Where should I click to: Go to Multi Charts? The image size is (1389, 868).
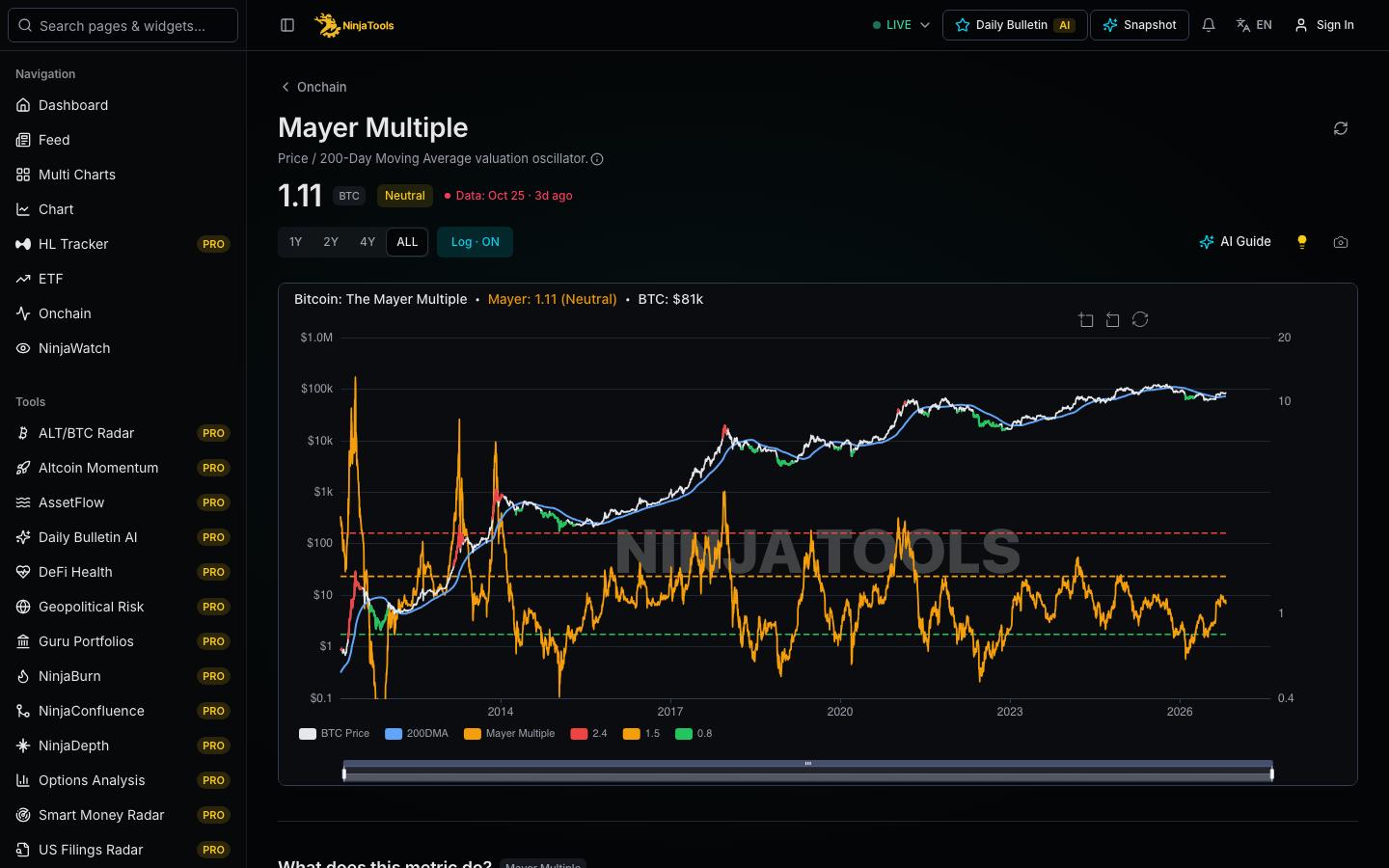click(x=123, y=175)
